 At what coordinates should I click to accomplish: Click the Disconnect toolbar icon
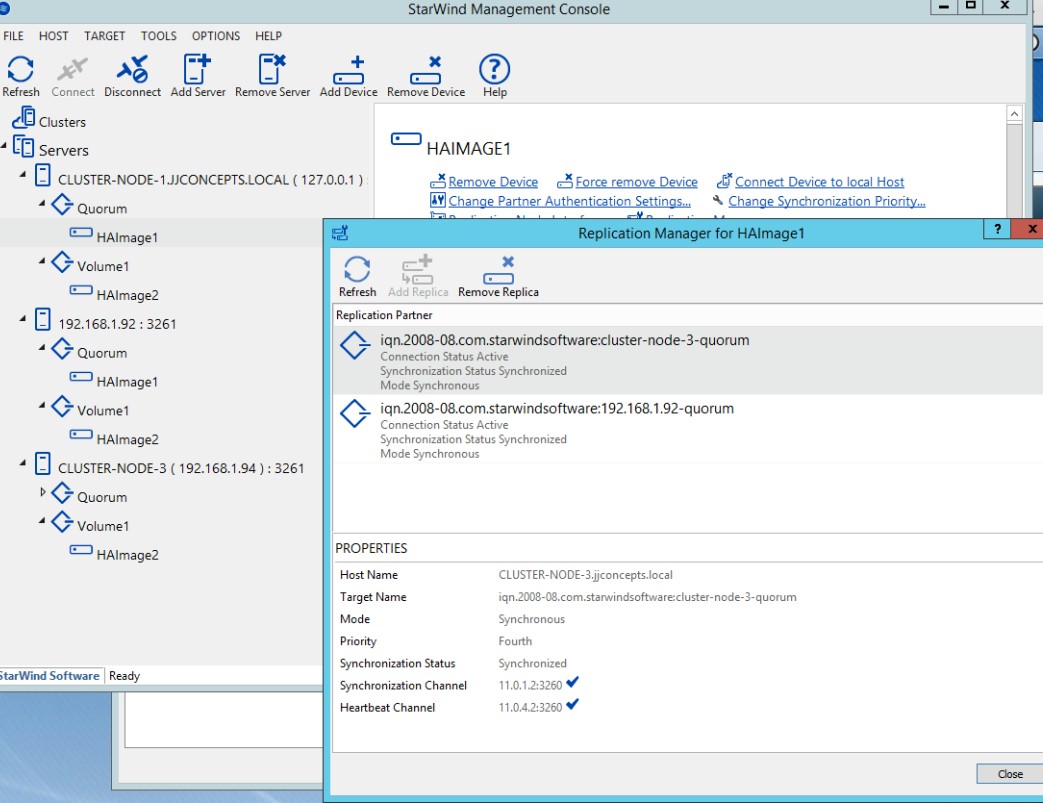(x=132, y=69)
